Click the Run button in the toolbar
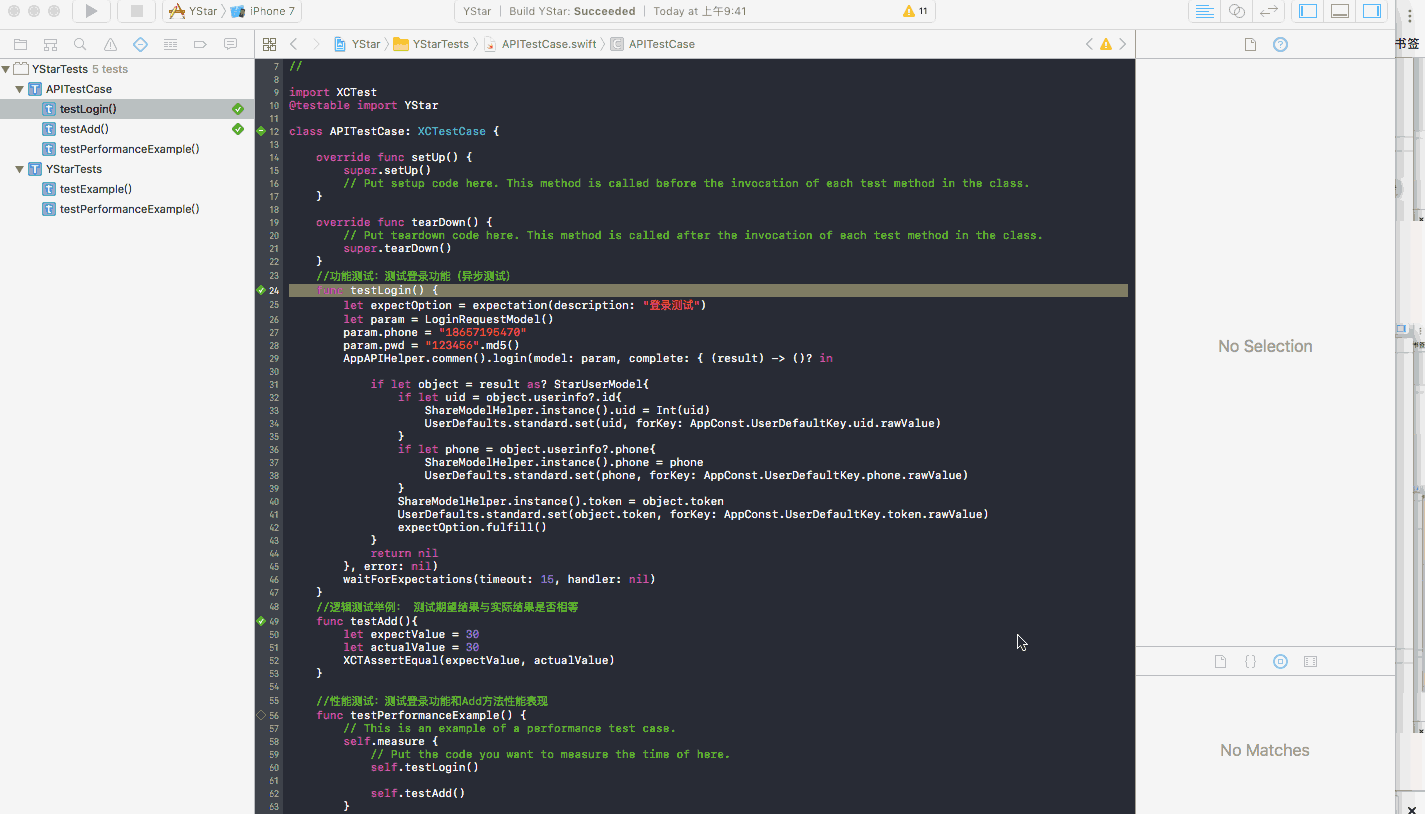The image size is (1425, 814). pos(91,11)
